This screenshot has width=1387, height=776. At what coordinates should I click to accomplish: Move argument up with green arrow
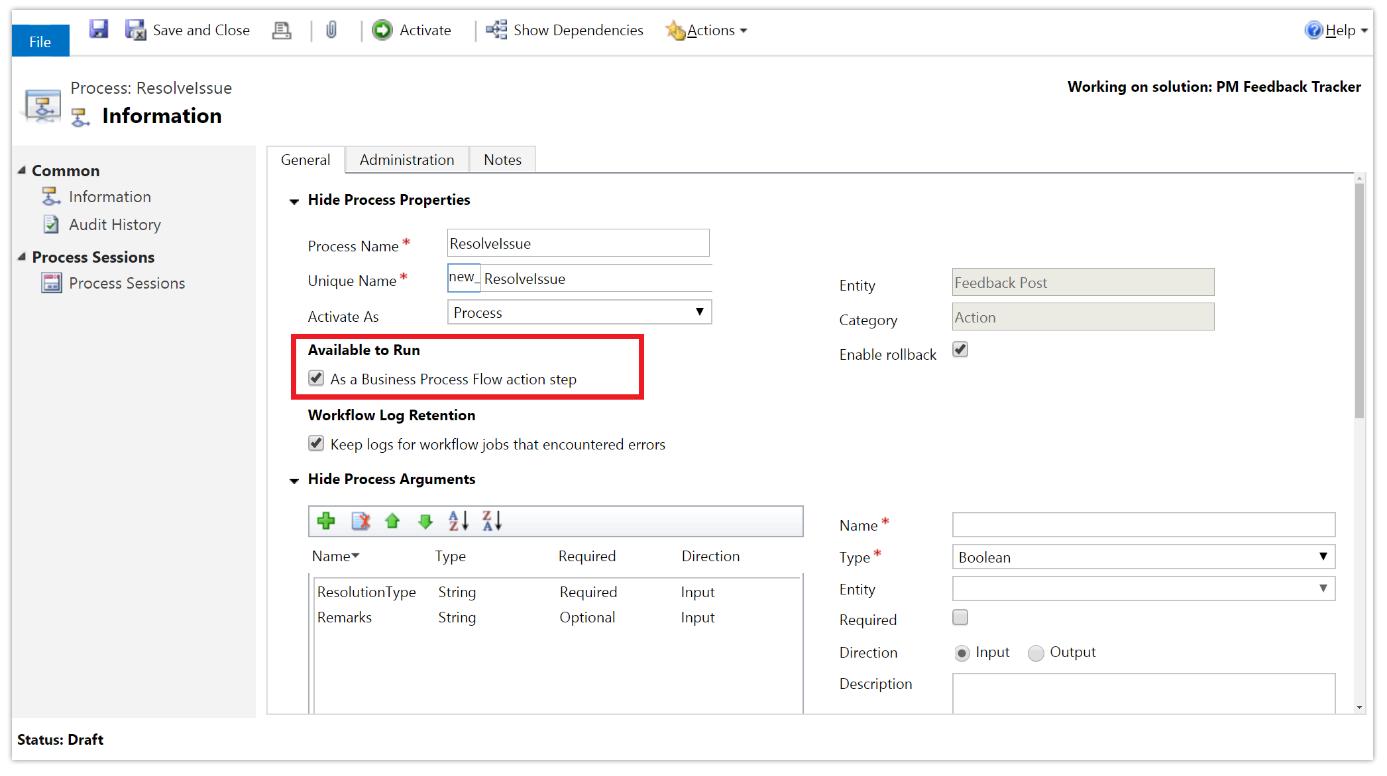[392, 521]
